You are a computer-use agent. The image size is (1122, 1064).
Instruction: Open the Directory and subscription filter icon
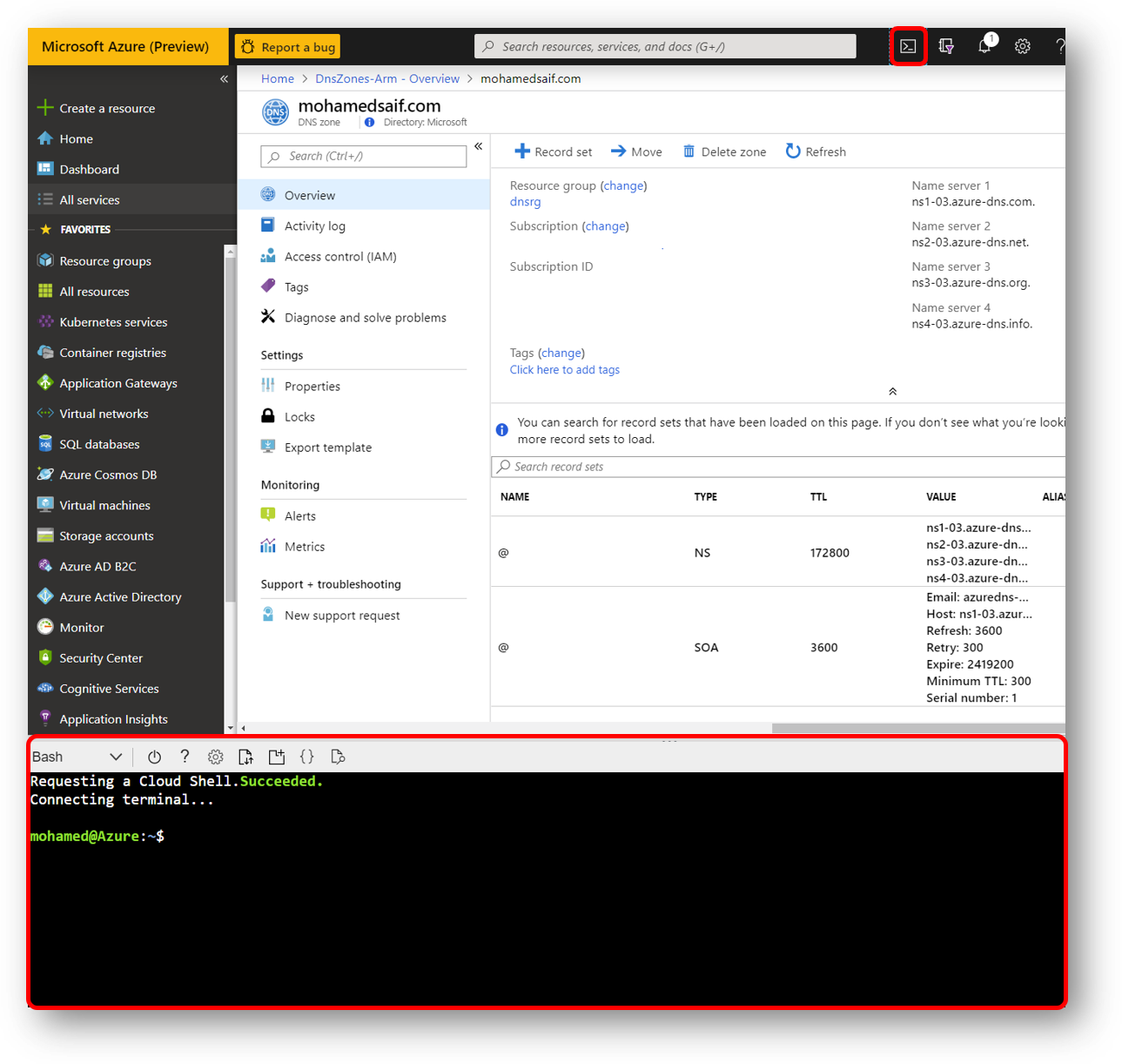point(946,46)
